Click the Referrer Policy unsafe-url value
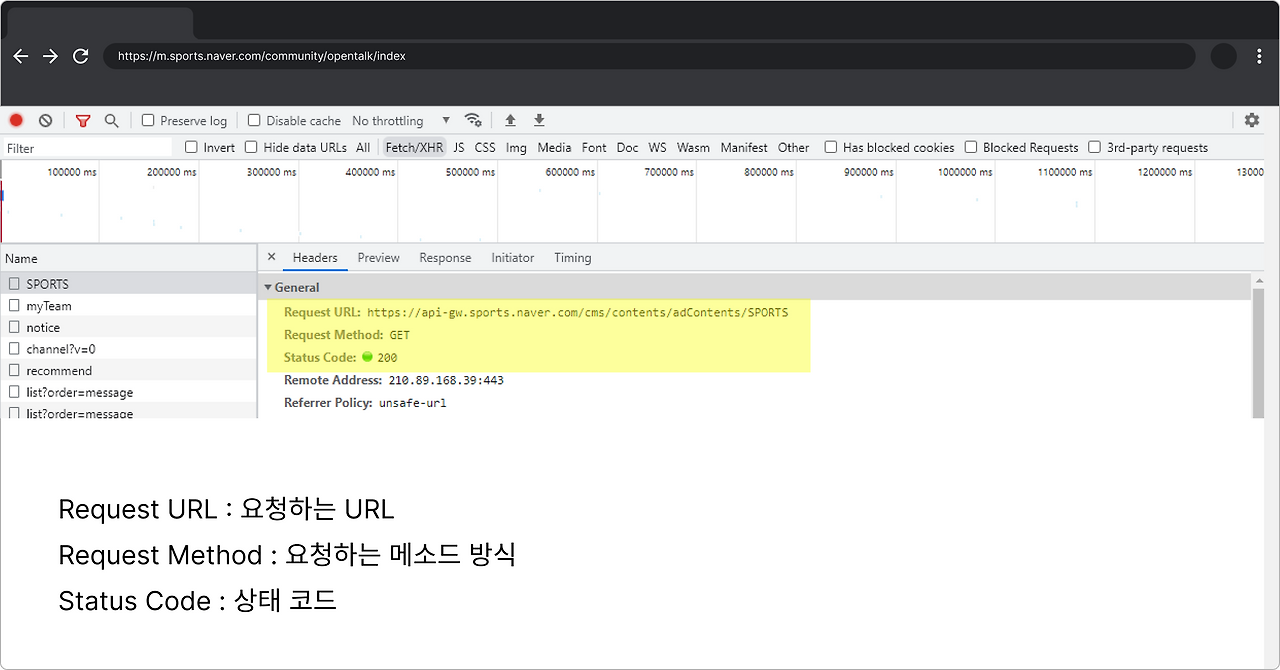 (412, 403)
